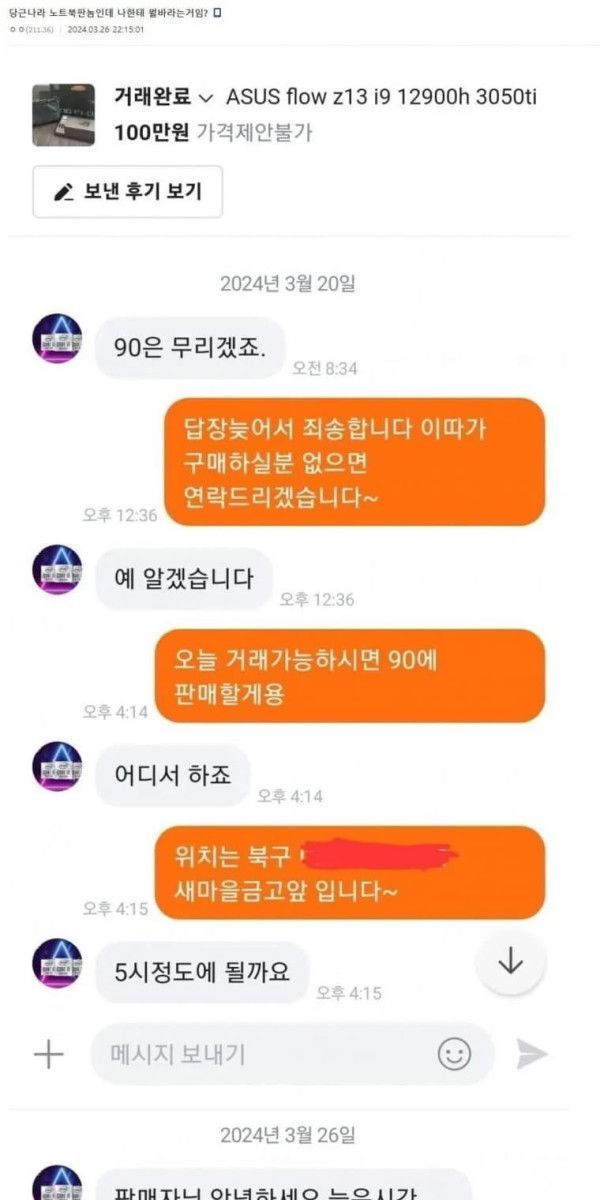Open avatar beside '90은 무리겠죠' message

pos(57,339)
